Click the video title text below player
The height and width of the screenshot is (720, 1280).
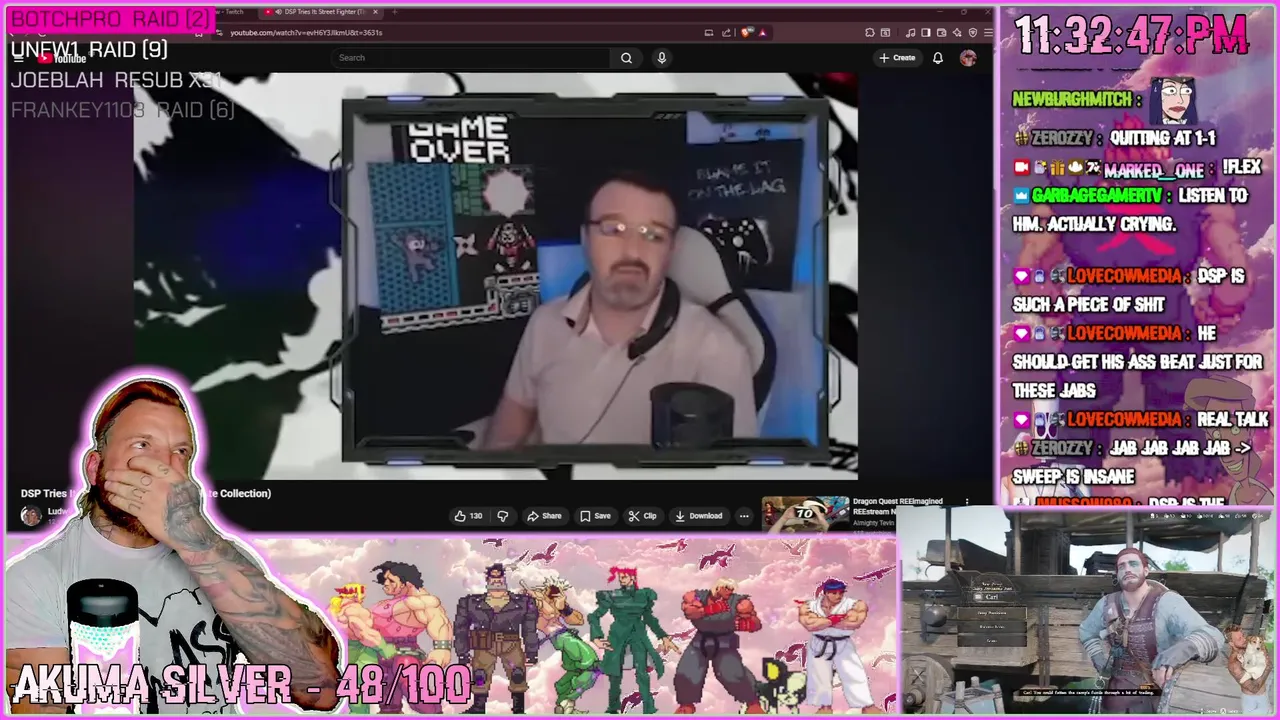coord(146,493)
